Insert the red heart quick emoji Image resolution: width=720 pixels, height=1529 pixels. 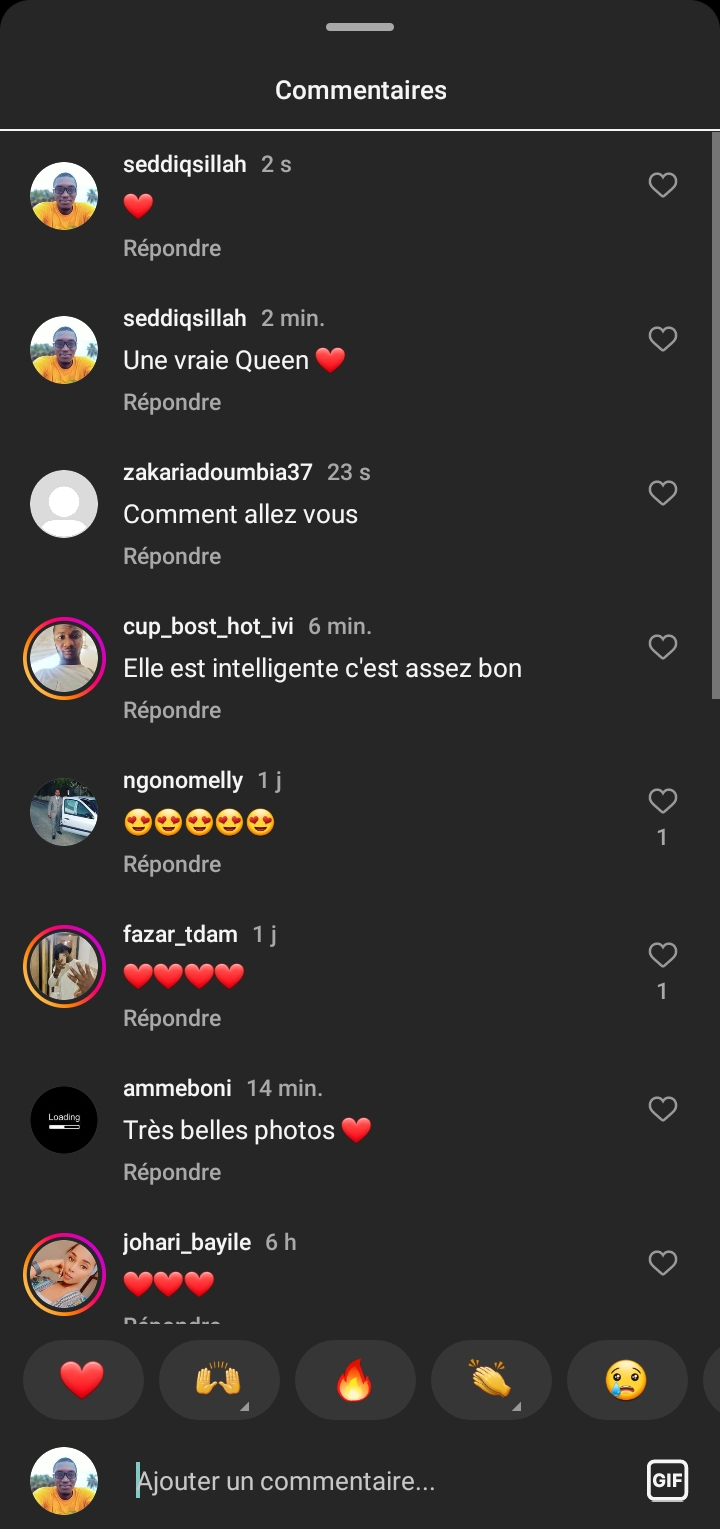tap(83, 1380)
